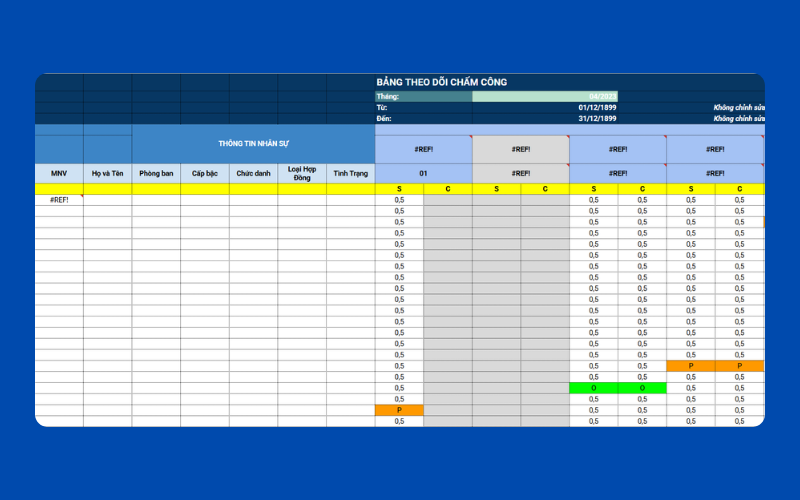Click the Tình Trạng column header

(350, 173)
